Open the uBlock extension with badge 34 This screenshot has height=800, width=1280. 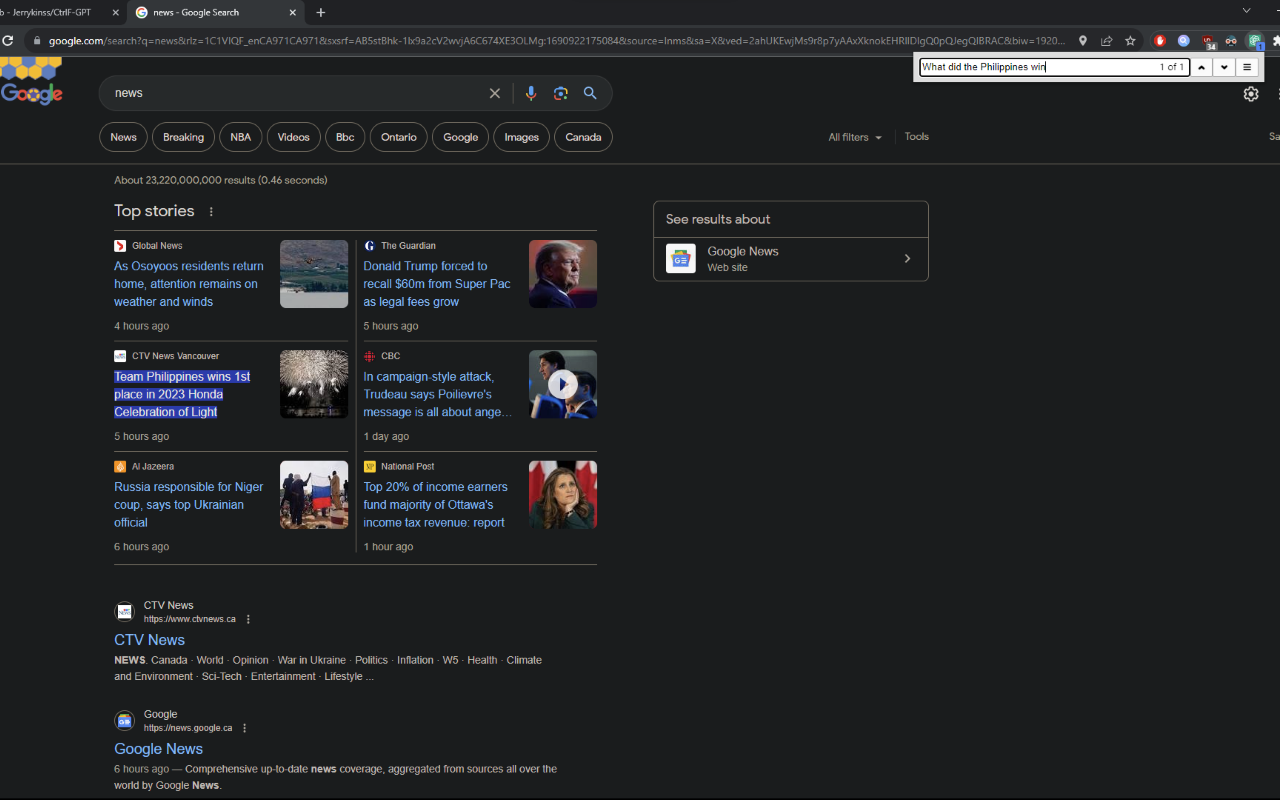point(1208,42)
